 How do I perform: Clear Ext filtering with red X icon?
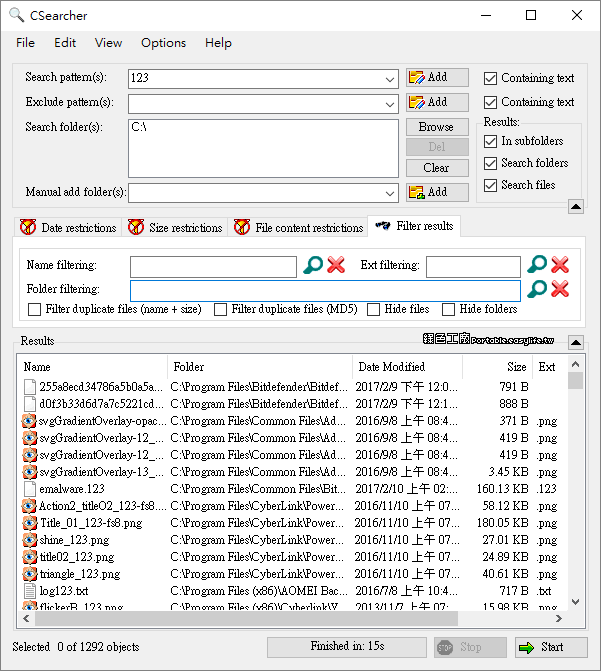(560, 264)
